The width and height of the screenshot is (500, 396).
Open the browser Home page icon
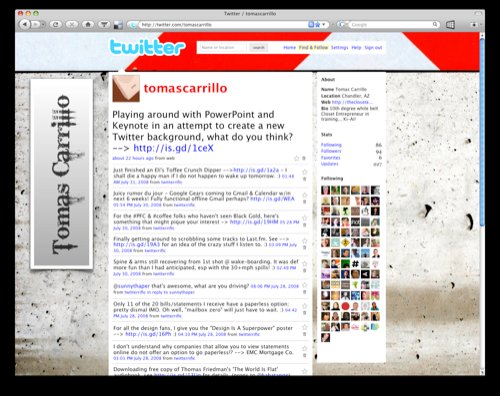(x=88, y=24)
